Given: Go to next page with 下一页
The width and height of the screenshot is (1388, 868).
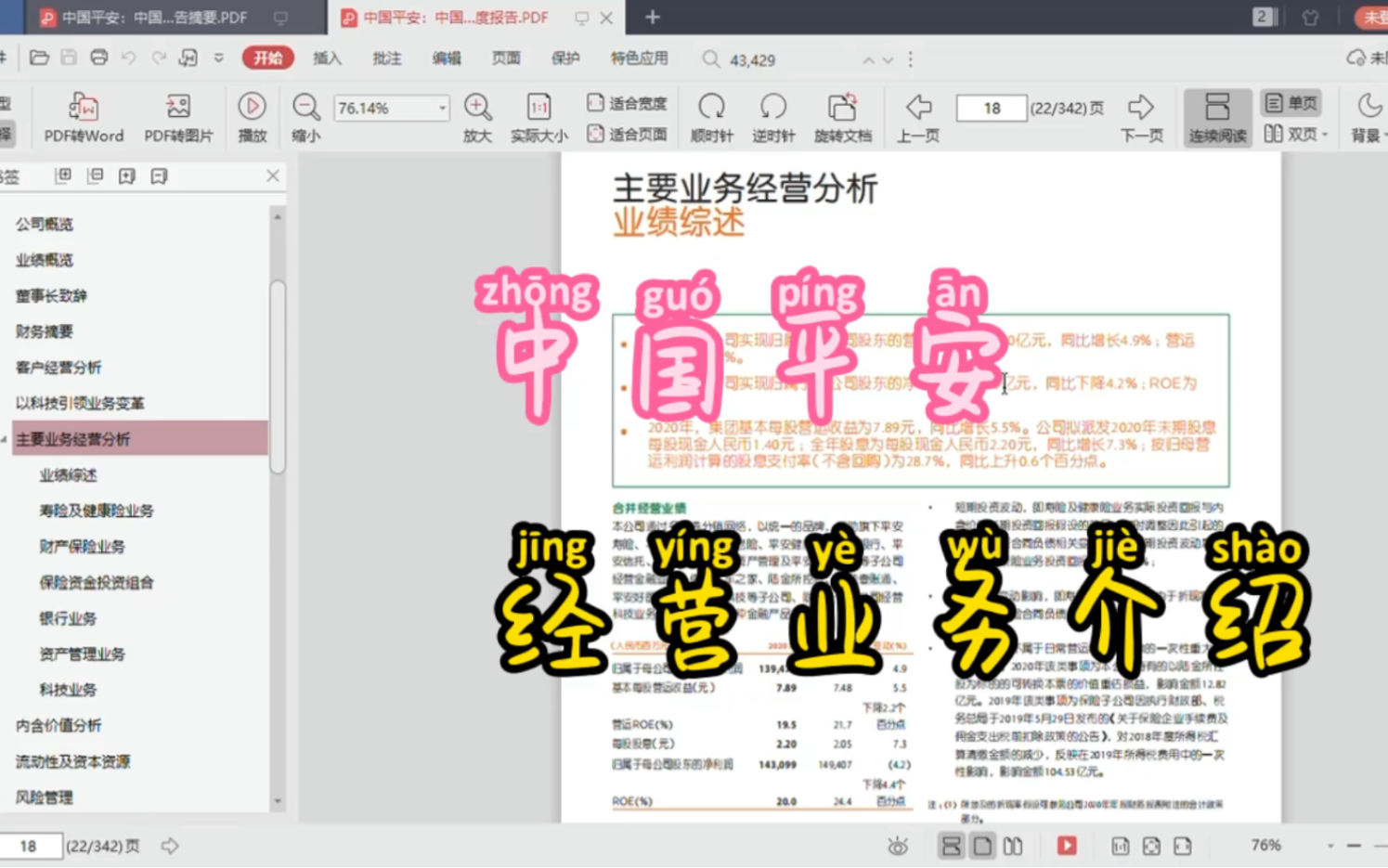Looking at the screenshot, I should click(1141, 118).
